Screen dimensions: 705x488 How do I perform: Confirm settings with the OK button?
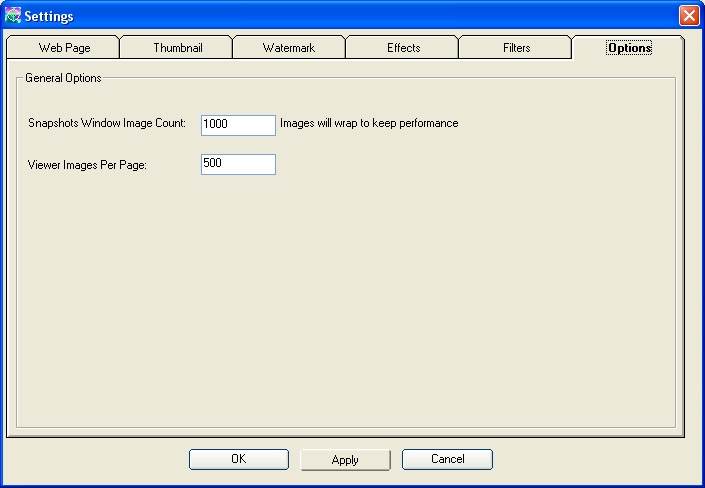point(239,459)
